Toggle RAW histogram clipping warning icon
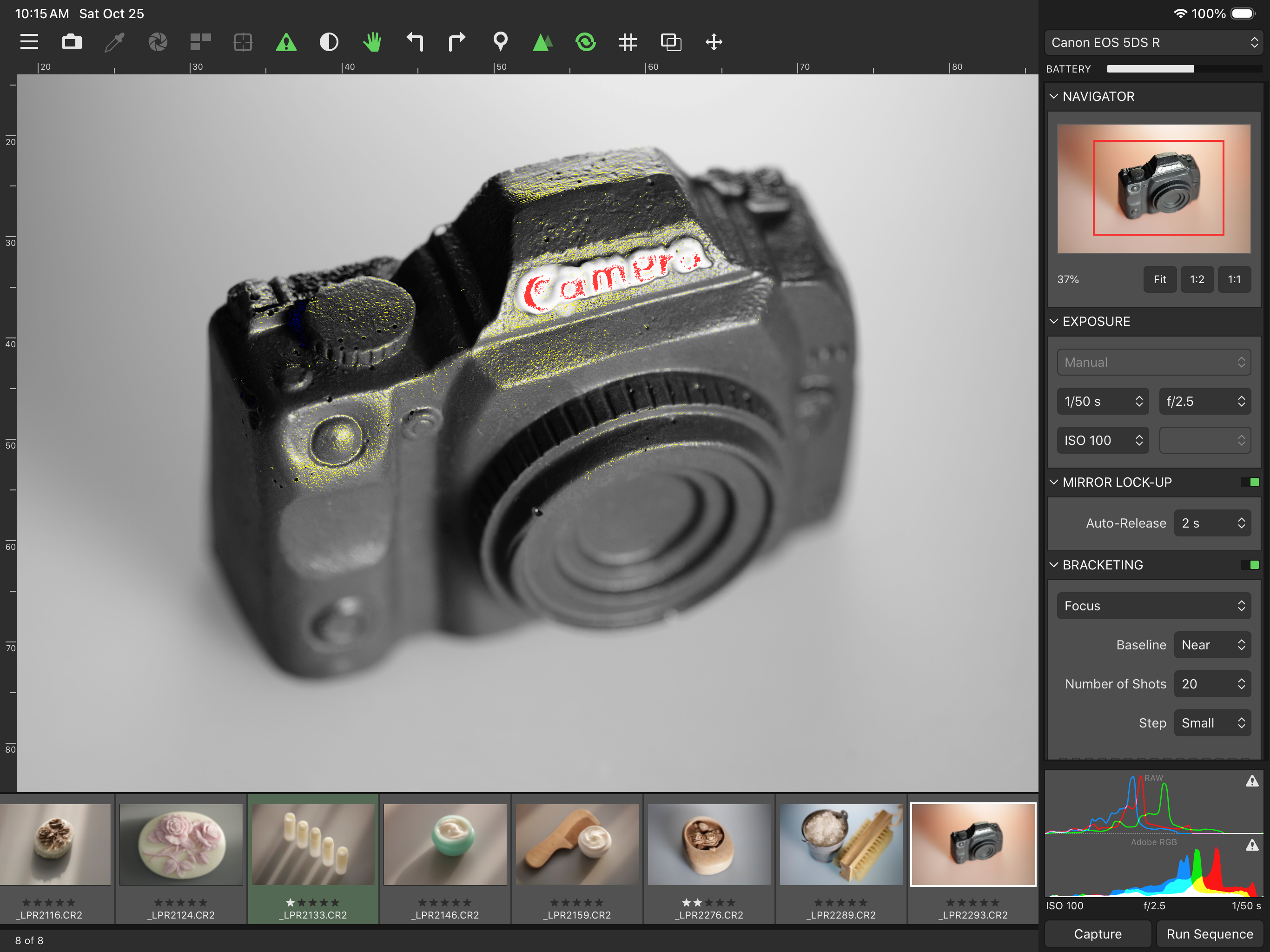Image resolution: width=1270 pixels, height=952 pixels. pyautogui.click(x=1251, y=781)
